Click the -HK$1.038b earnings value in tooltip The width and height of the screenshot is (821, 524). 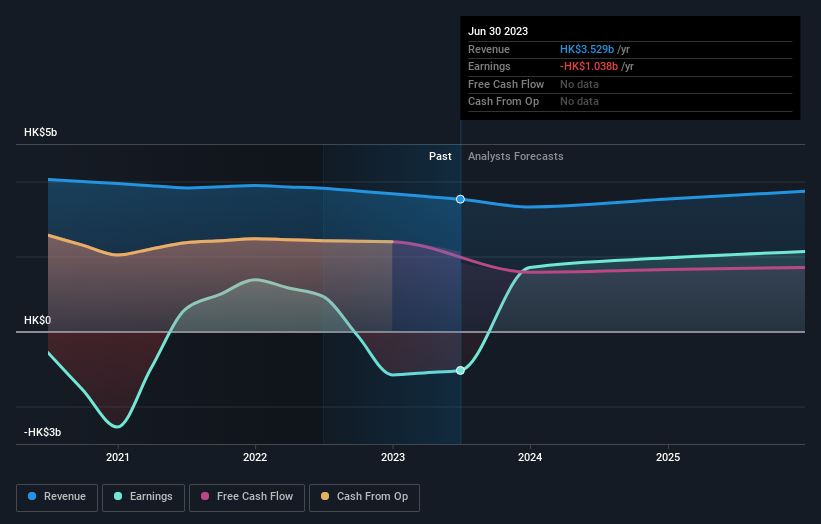pyautogui.click(x=589, y=66)
